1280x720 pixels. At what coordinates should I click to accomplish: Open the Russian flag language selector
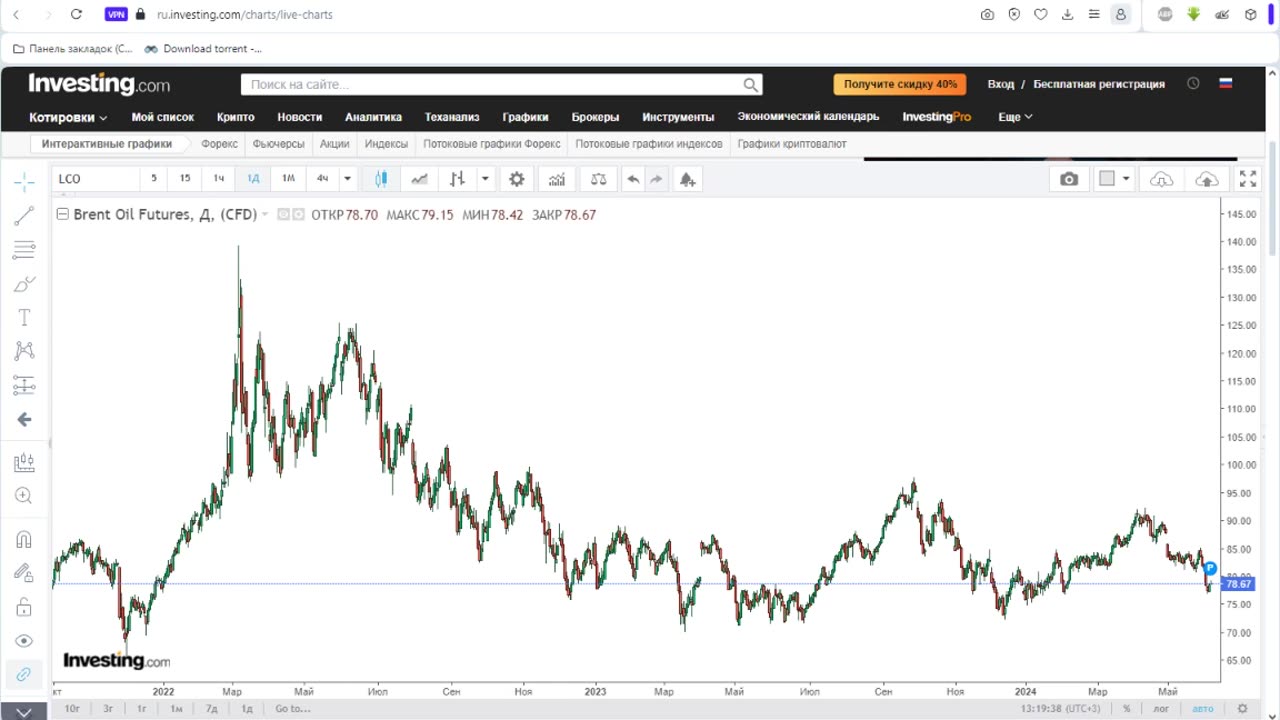coord(1225,84)
